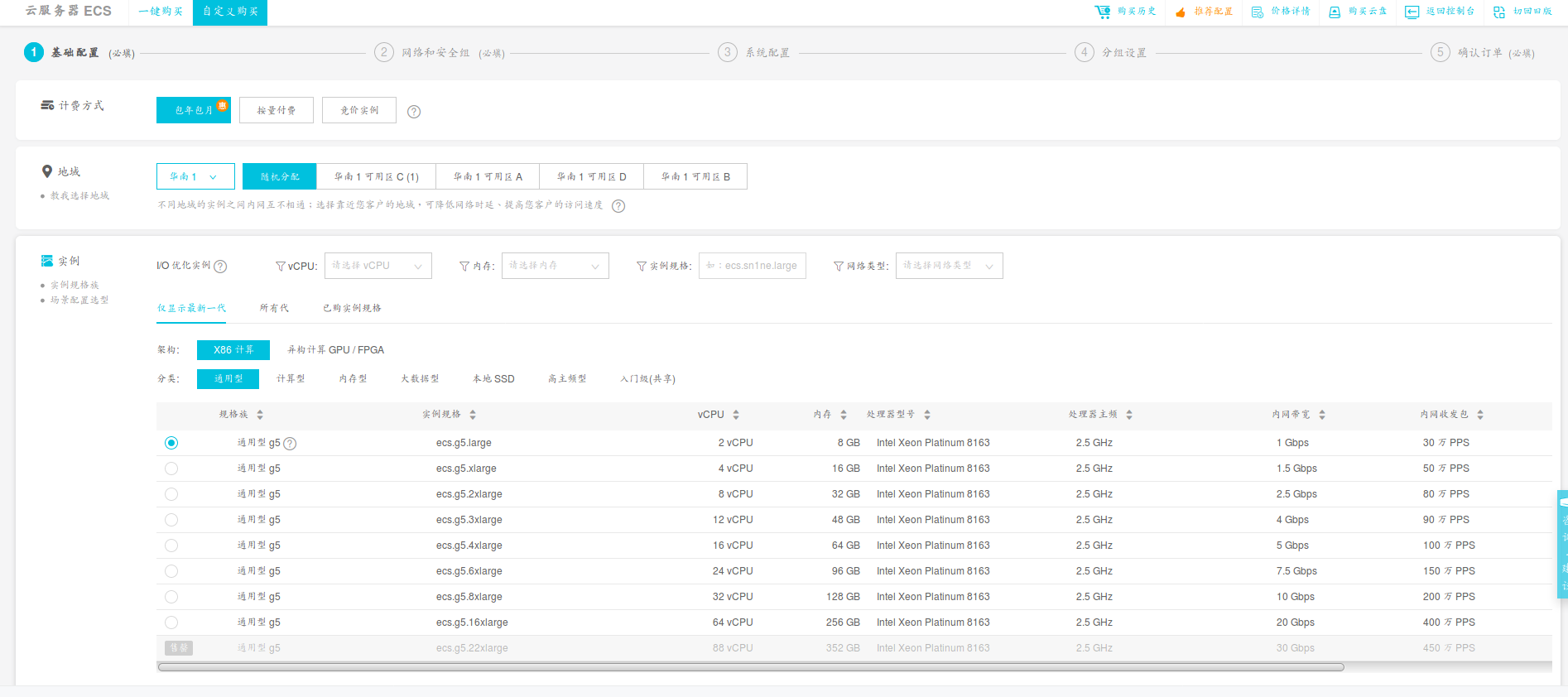Select 随机分配 zone option
This screenshot has width=1568, height=697.
[280, 176]
